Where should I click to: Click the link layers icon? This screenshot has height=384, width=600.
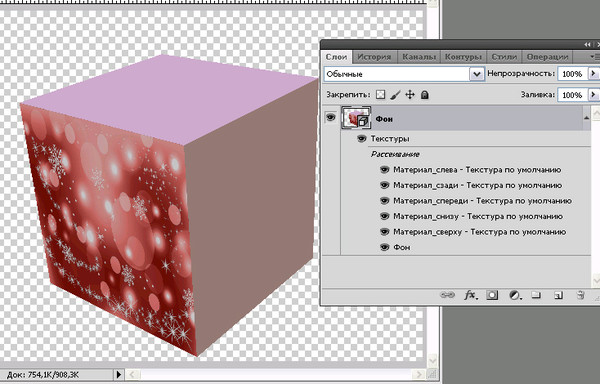447,295
